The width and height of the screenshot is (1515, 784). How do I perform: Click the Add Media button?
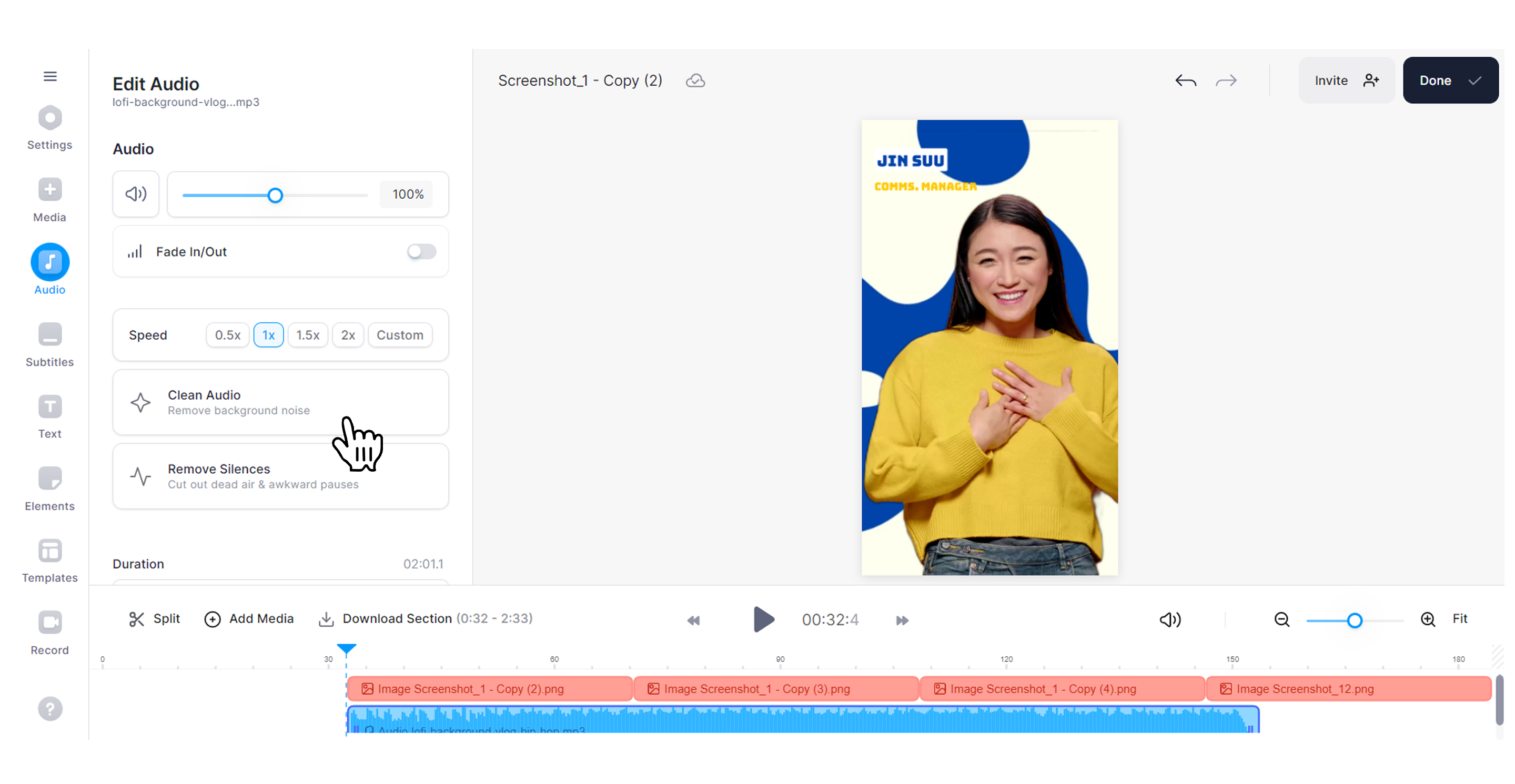[x=249, y=619]
